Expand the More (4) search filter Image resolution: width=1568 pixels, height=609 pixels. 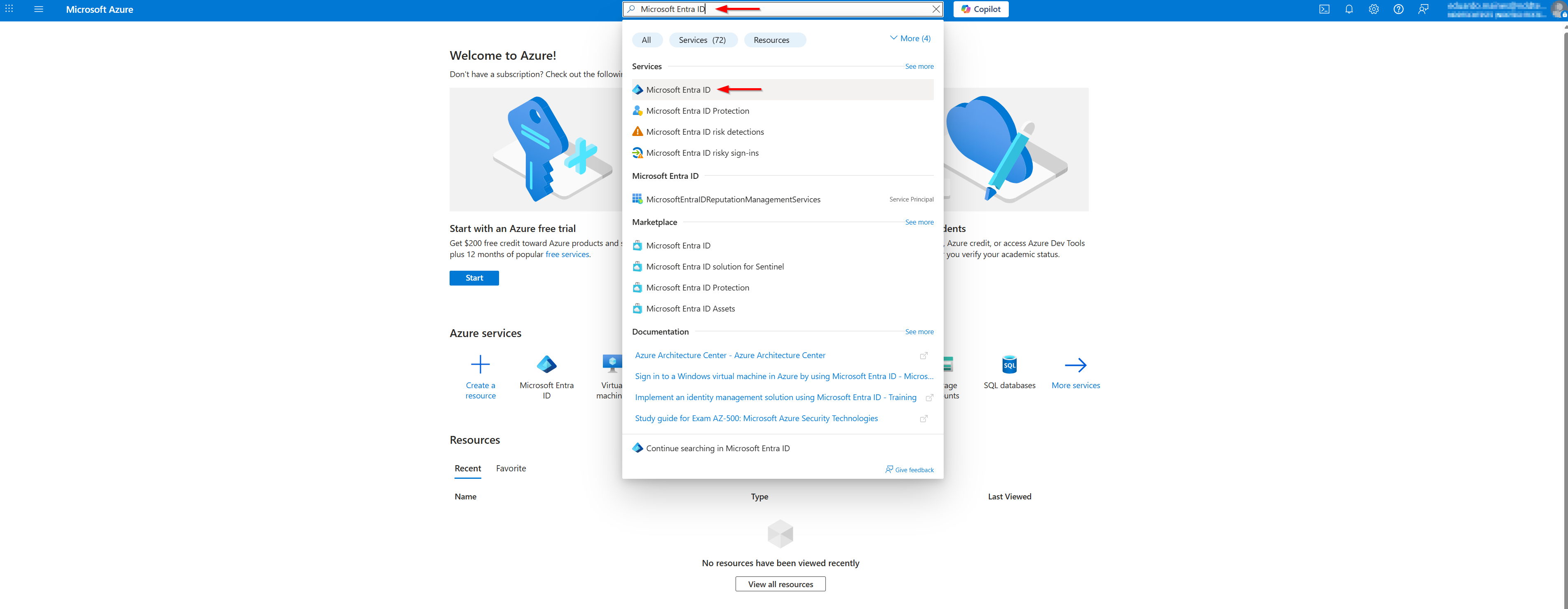[x=910, y=38]
